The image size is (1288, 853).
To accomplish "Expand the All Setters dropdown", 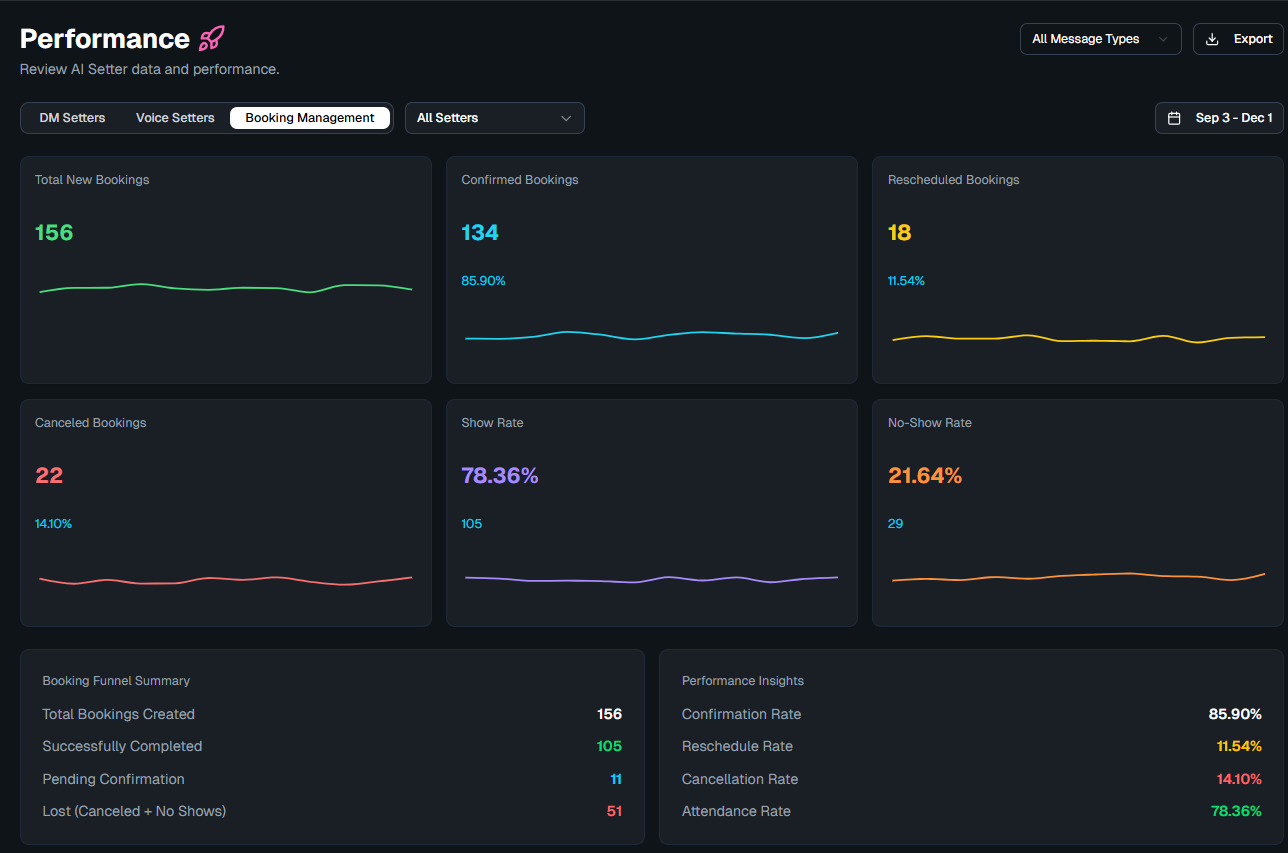I will (495, 118).
